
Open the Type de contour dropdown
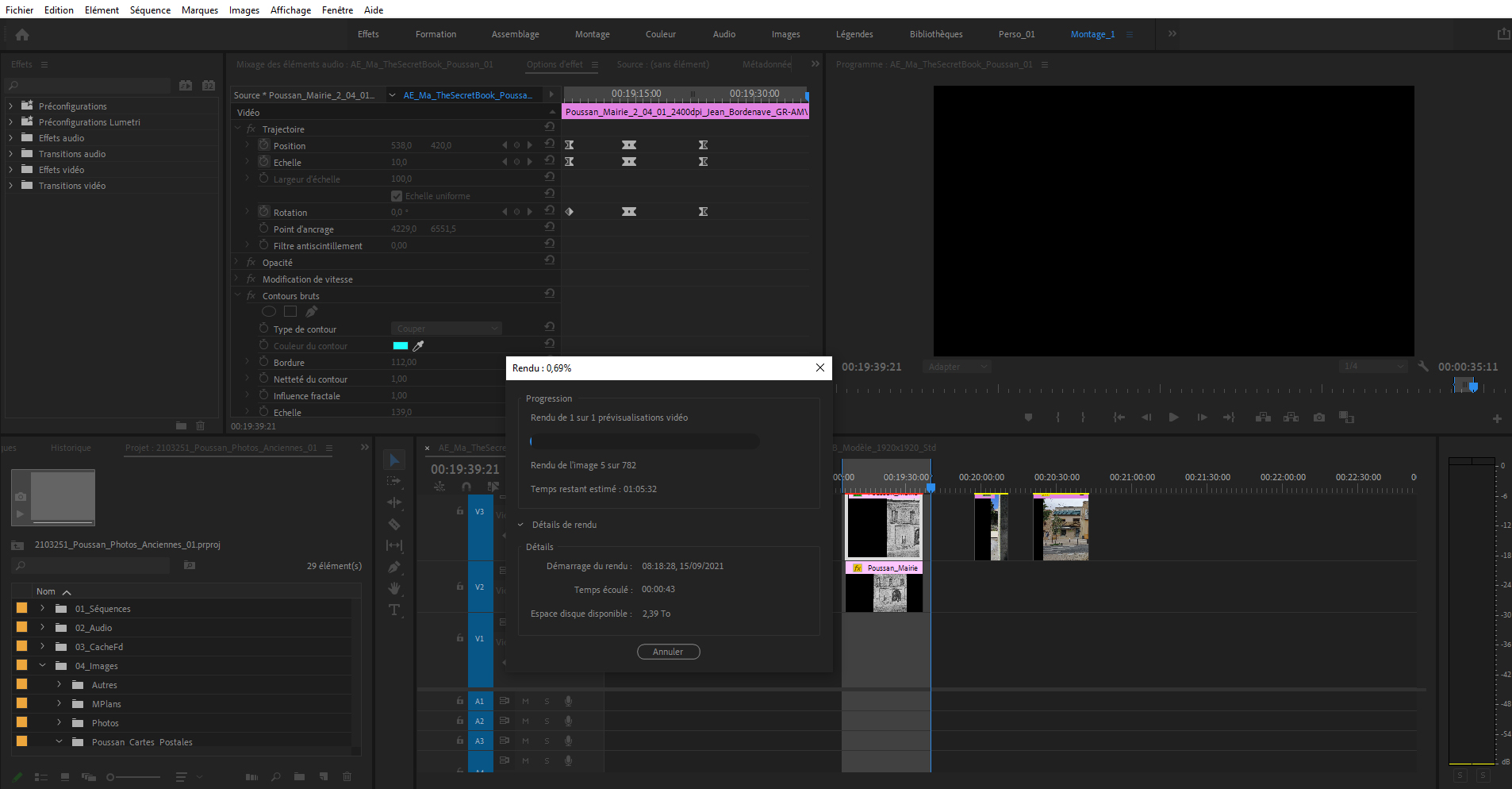tap(446, 329)
